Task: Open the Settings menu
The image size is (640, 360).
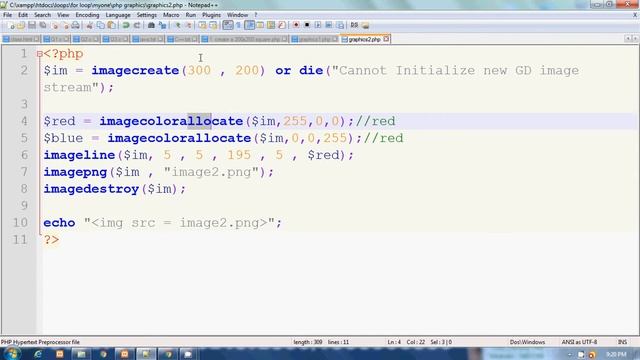Action: (147, 15)
